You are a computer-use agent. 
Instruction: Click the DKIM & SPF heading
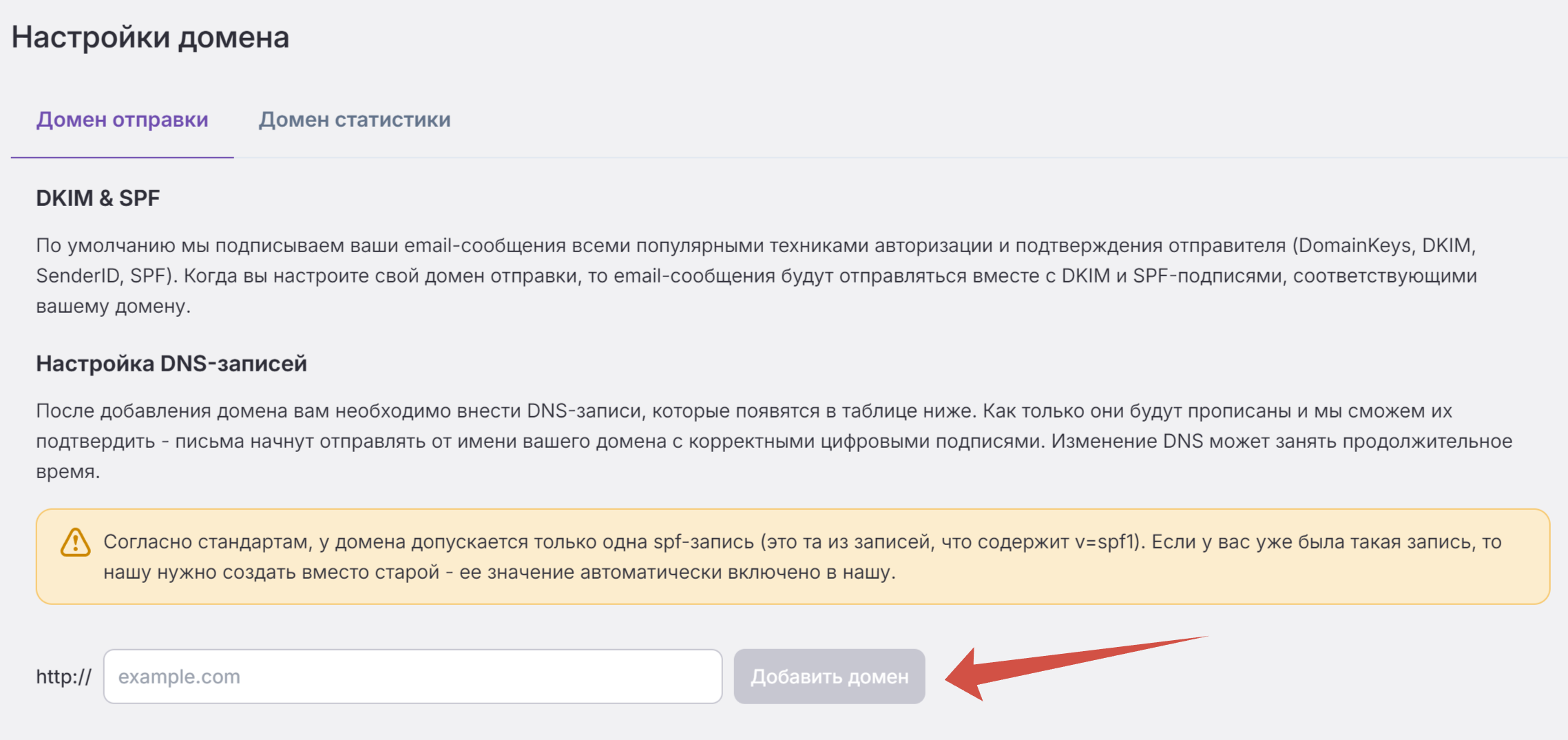(x=98, y=198)
